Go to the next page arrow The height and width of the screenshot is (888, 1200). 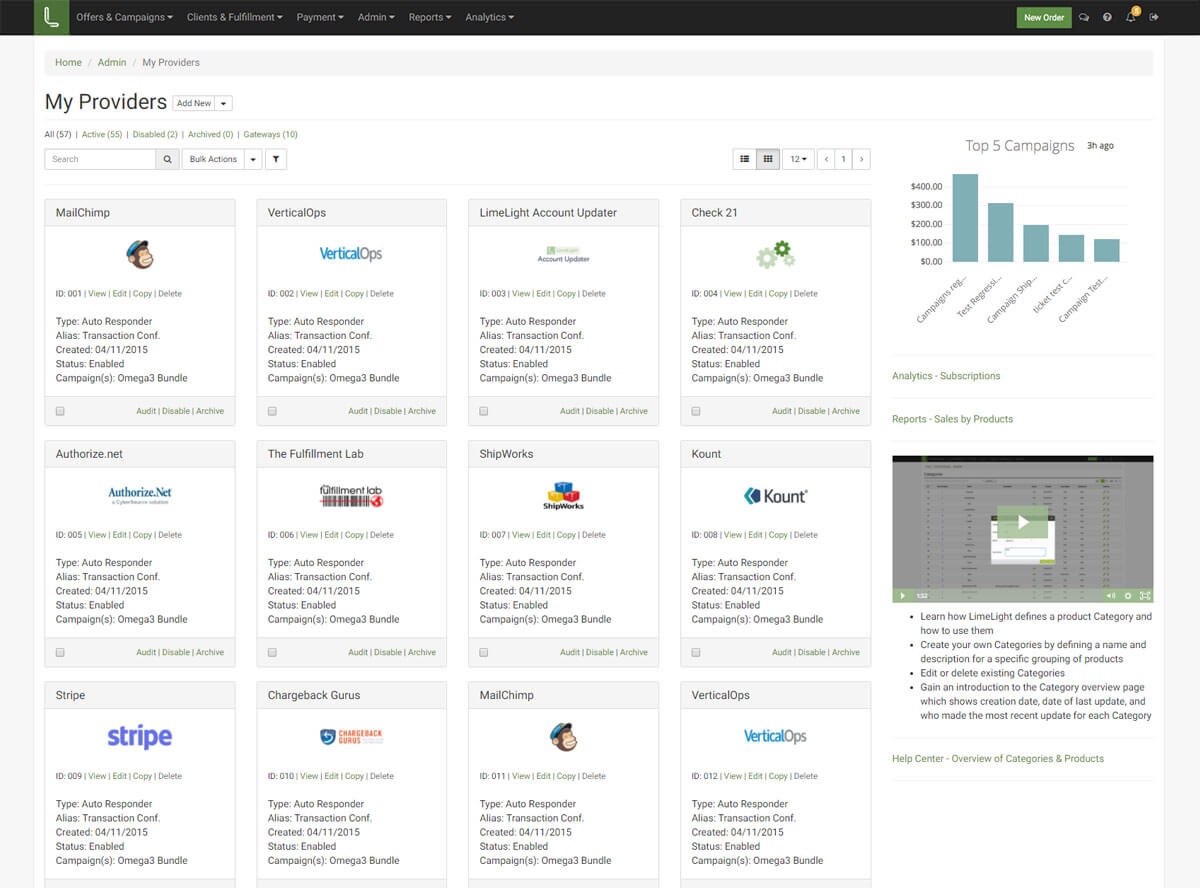coord(861,159)
